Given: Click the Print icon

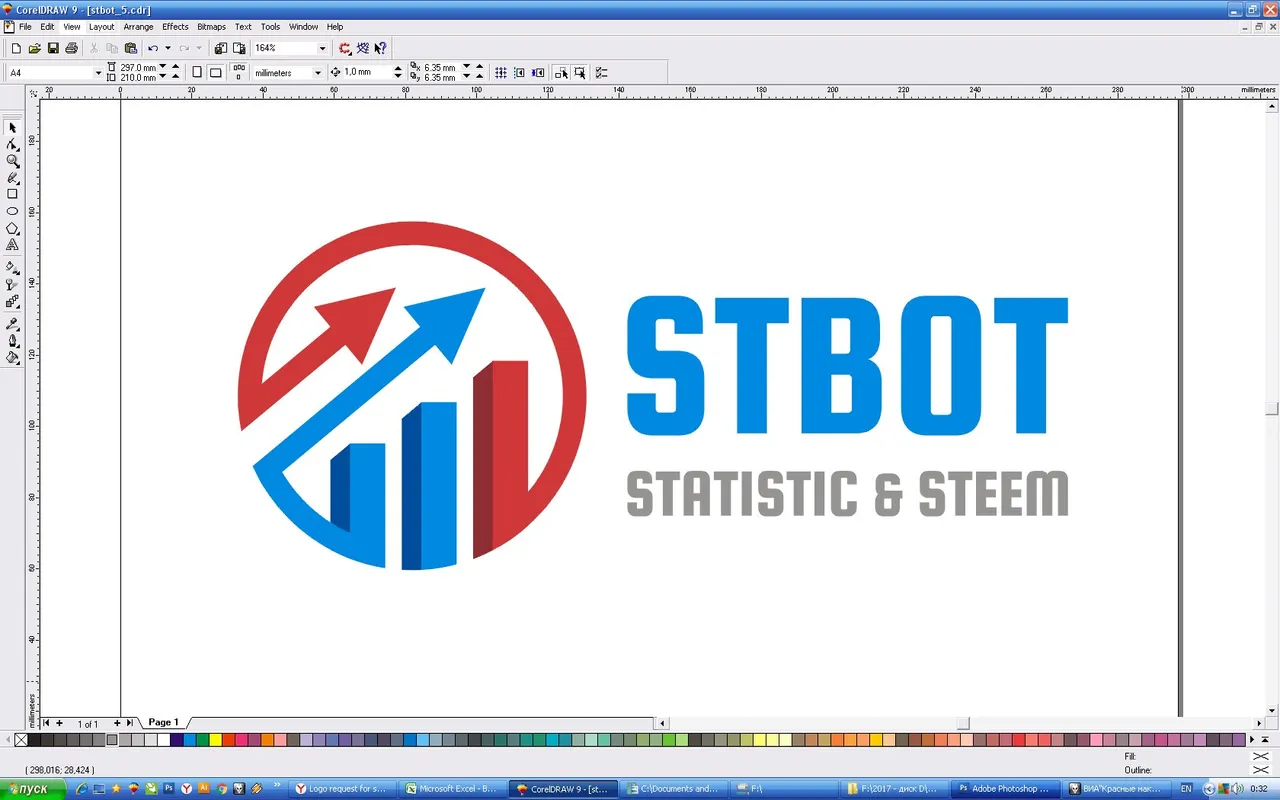Looking at the screenshot, I should pyautogui.click(x=71, y=48).
